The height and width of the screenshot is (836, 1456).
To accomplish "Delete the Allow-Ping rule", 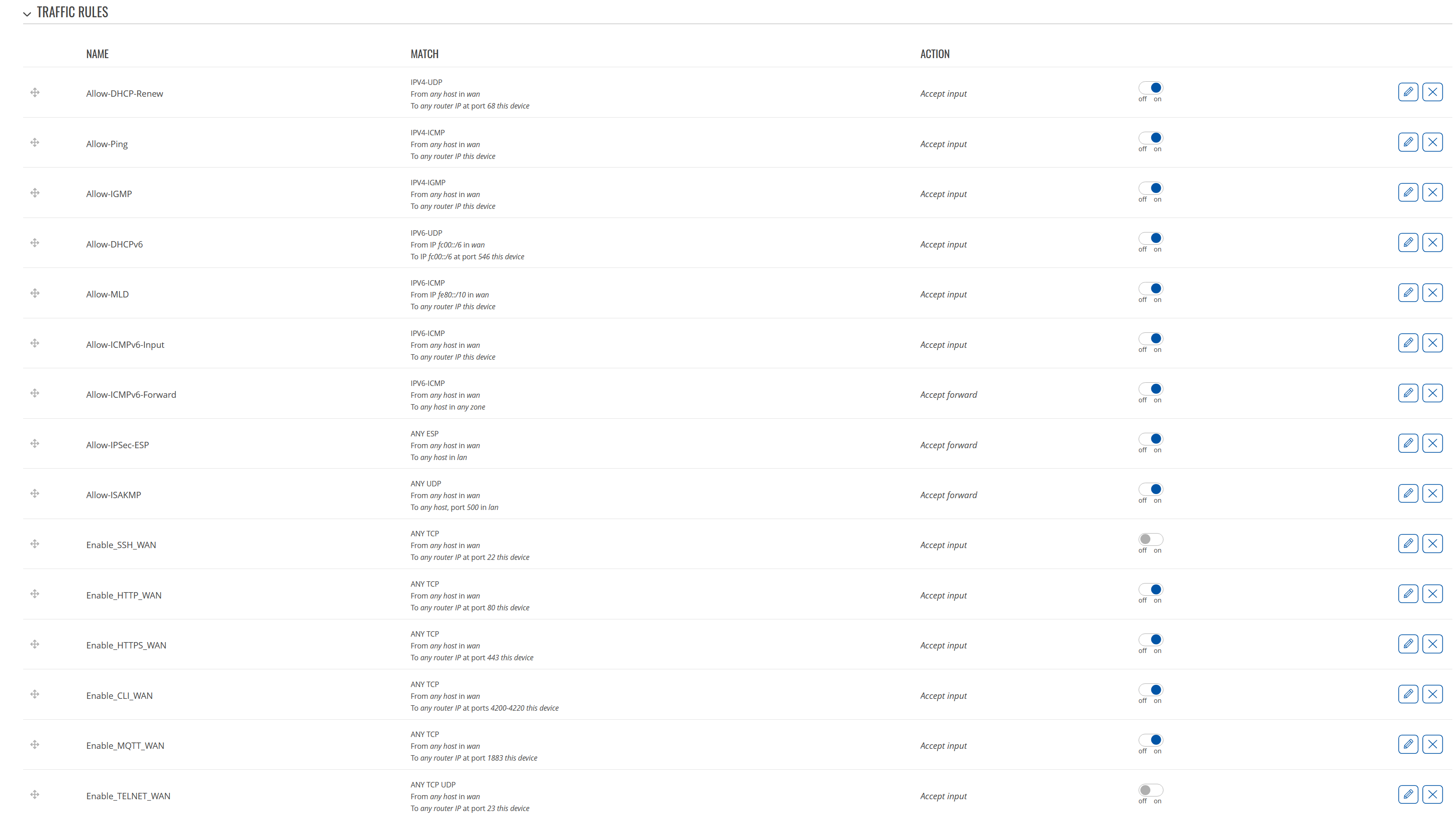I will tap(1432, 142).
